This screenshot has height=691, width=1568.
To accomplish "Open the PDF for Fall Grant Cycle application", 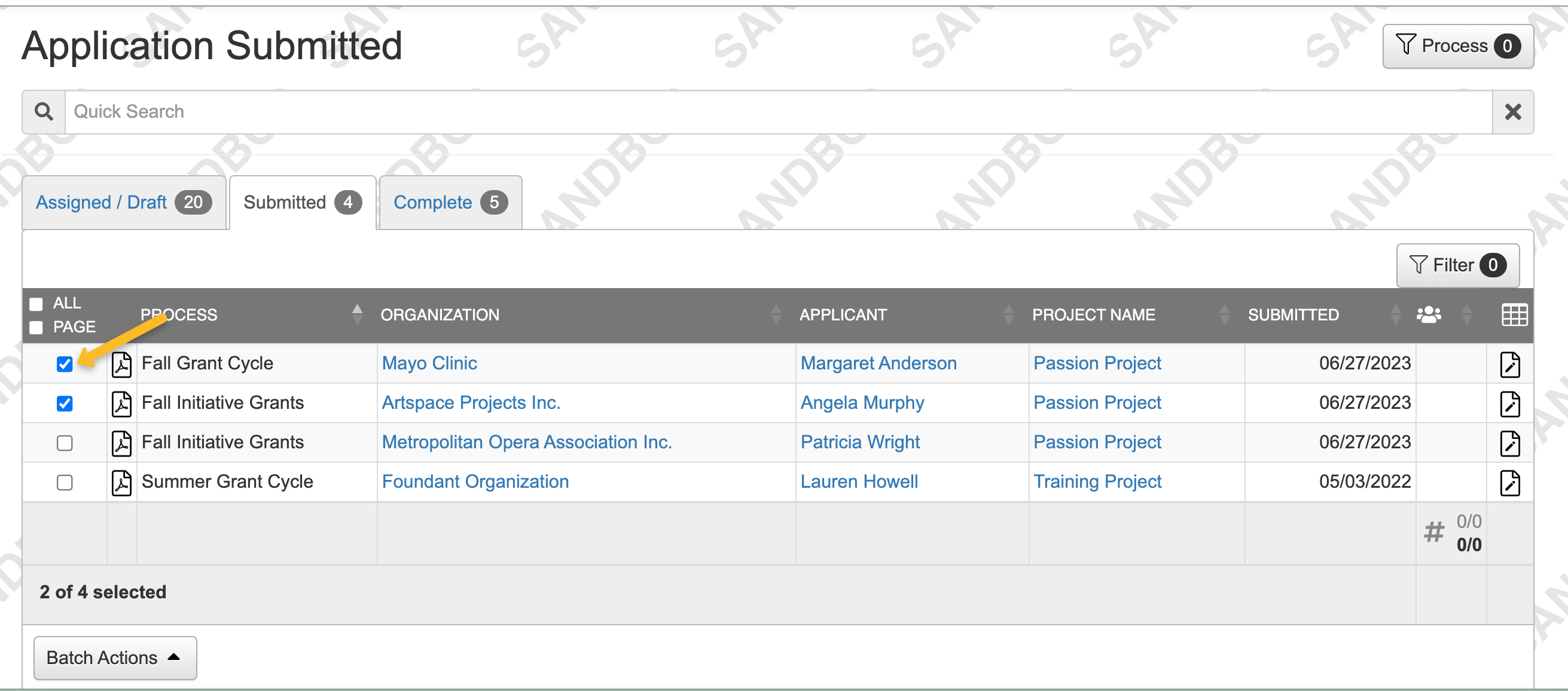I will tap(122, 363).
